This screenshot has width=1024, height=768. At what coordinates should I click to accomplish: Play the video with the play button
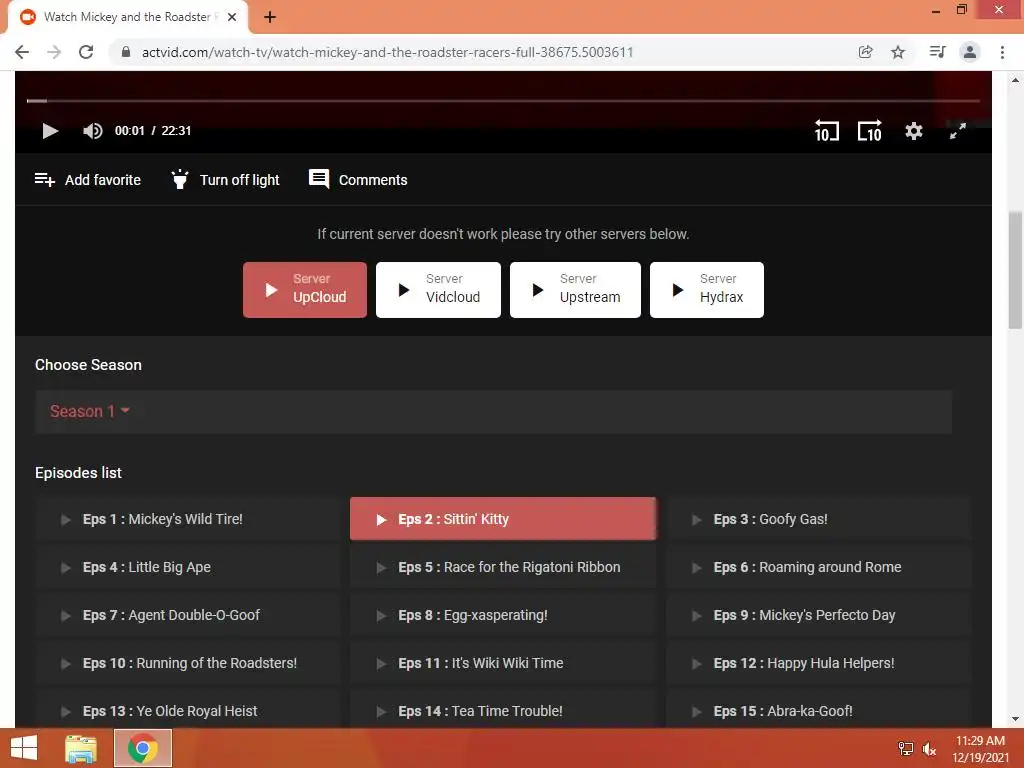50,131
